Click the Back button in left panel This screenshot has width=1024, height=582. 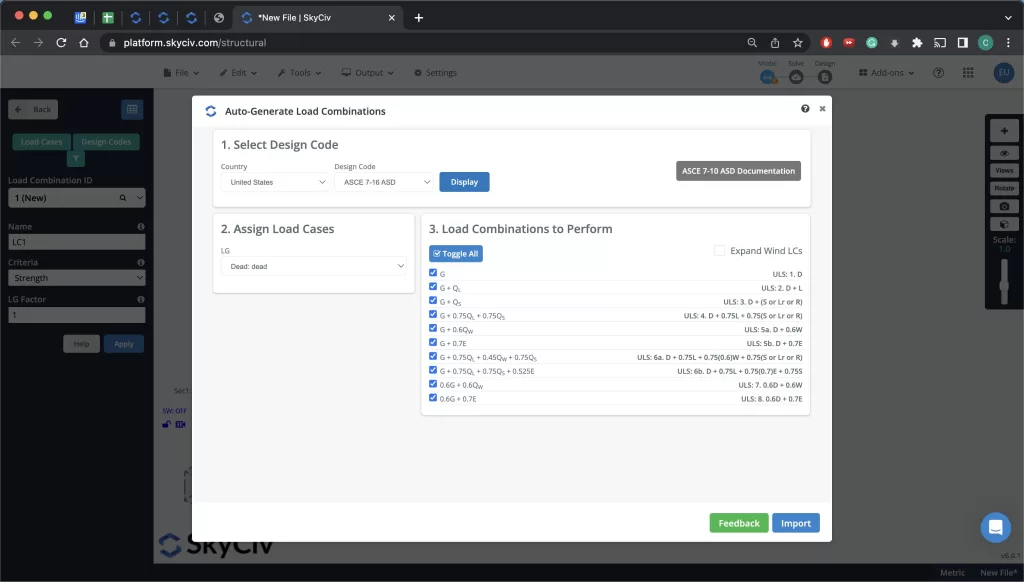point(33,109)
